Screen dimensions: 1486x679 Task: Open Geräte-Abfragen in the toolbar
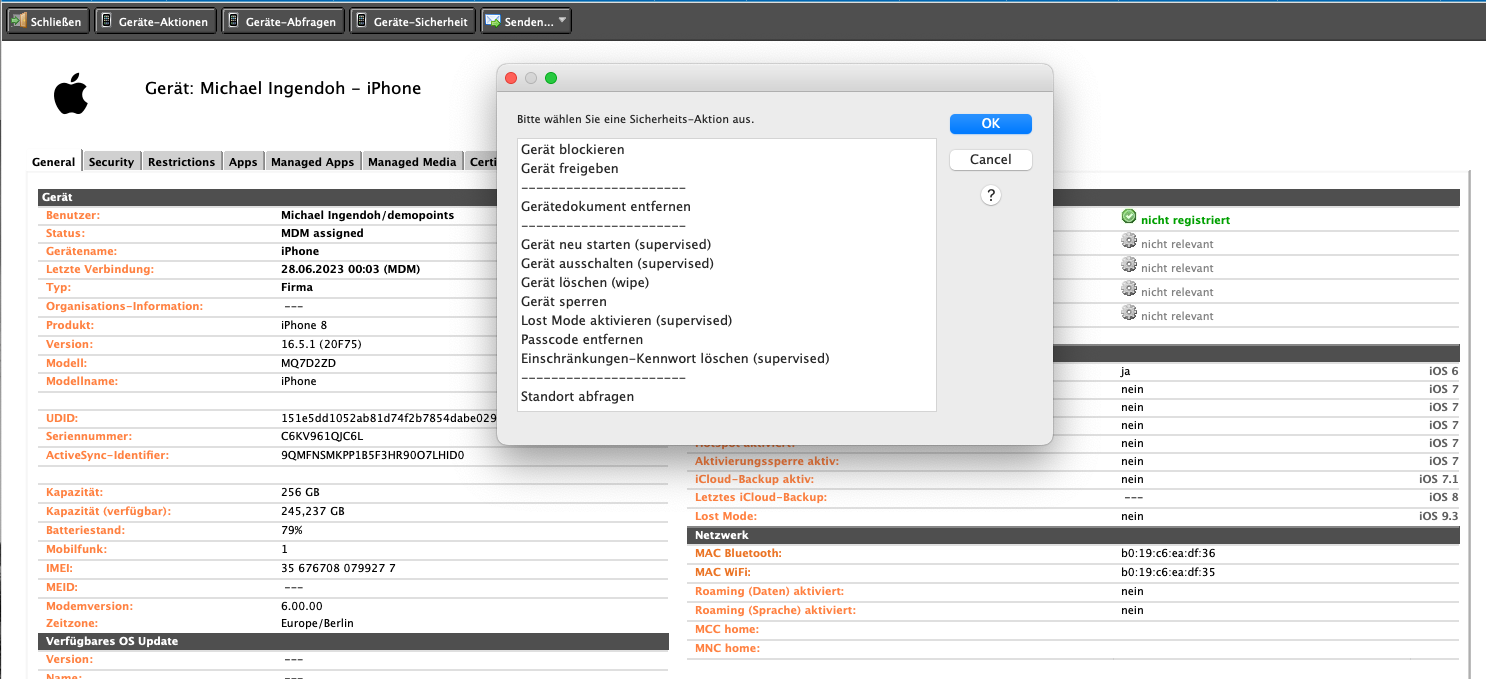pos(283,21)
